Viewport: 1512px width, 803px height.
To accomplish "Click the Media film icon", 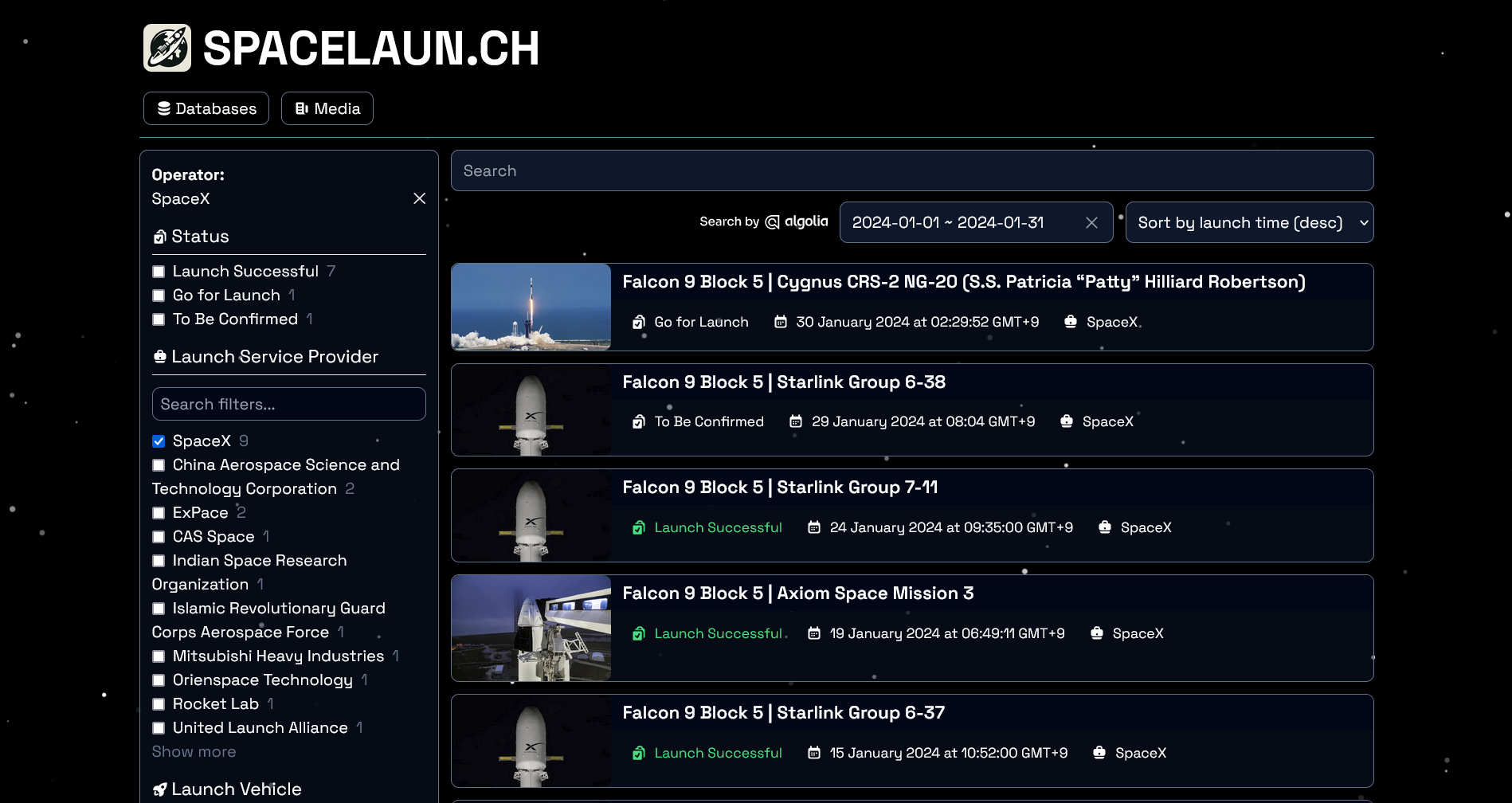I will tap(302, 108).
